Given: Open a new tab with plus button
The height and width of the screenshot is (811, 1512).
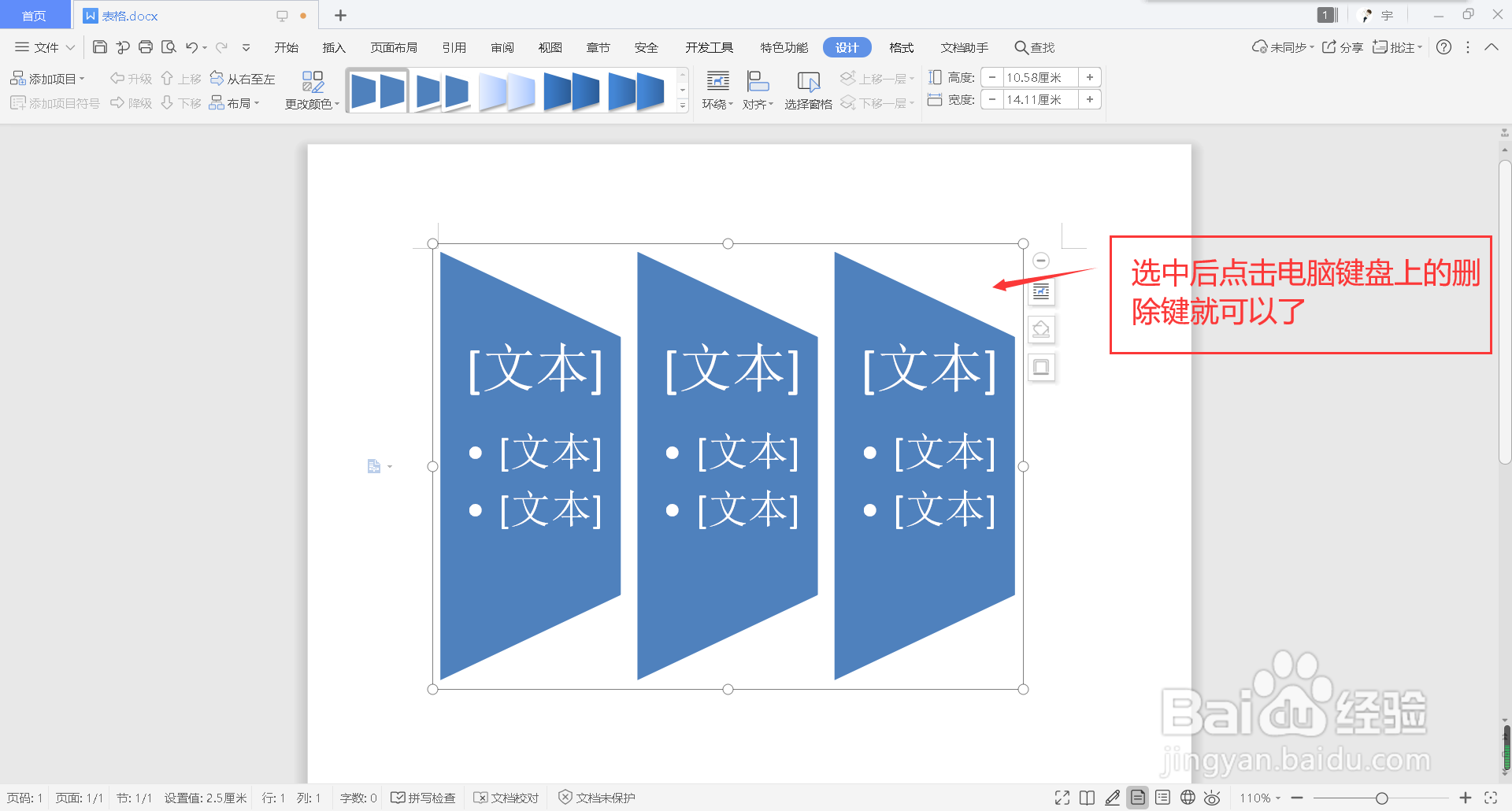Looking at the screenshot, I should 340,16.
